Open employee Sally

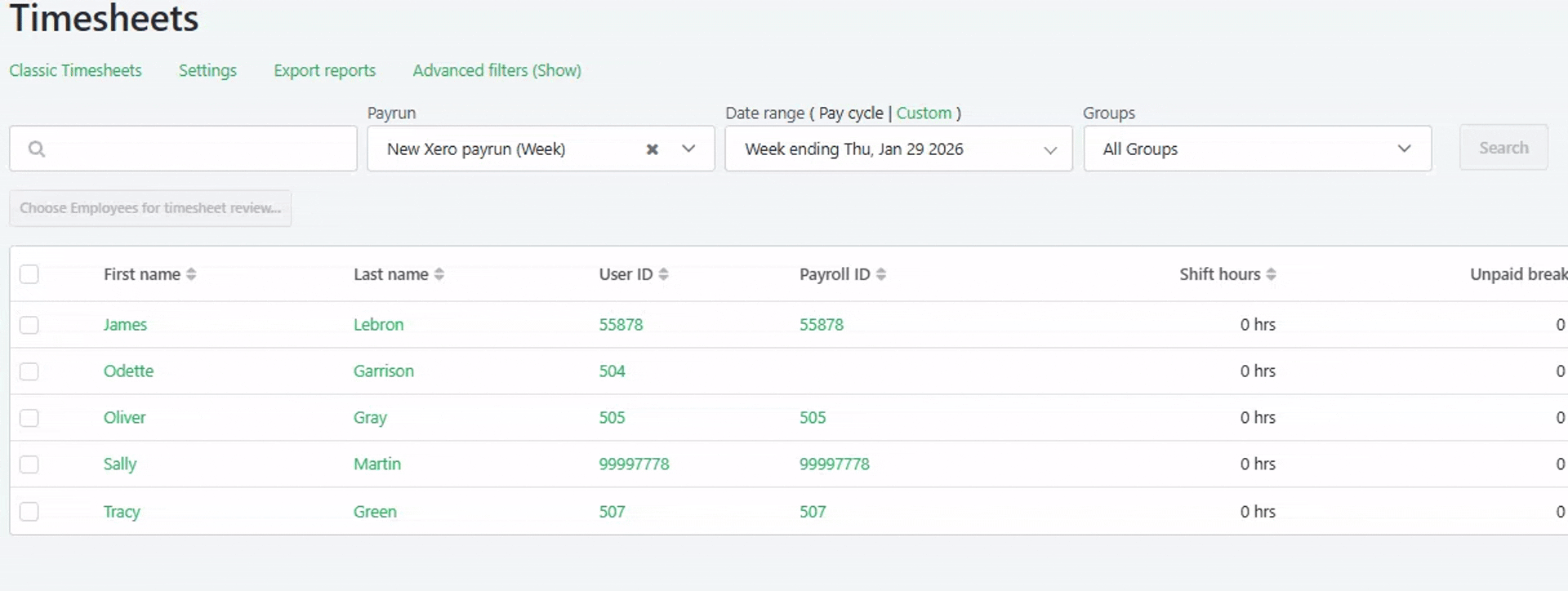[119, 464]
